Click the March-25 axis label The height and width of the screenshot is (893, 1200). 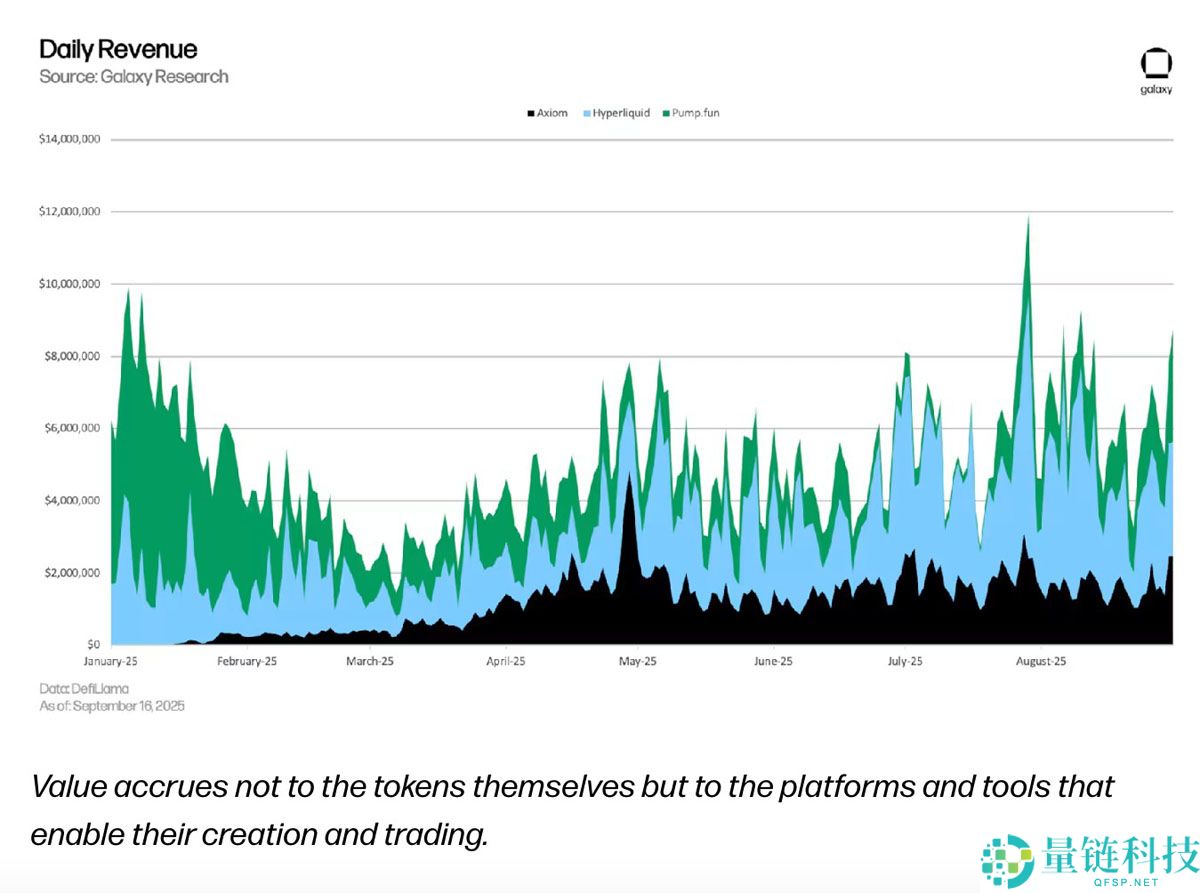(369, 661)
